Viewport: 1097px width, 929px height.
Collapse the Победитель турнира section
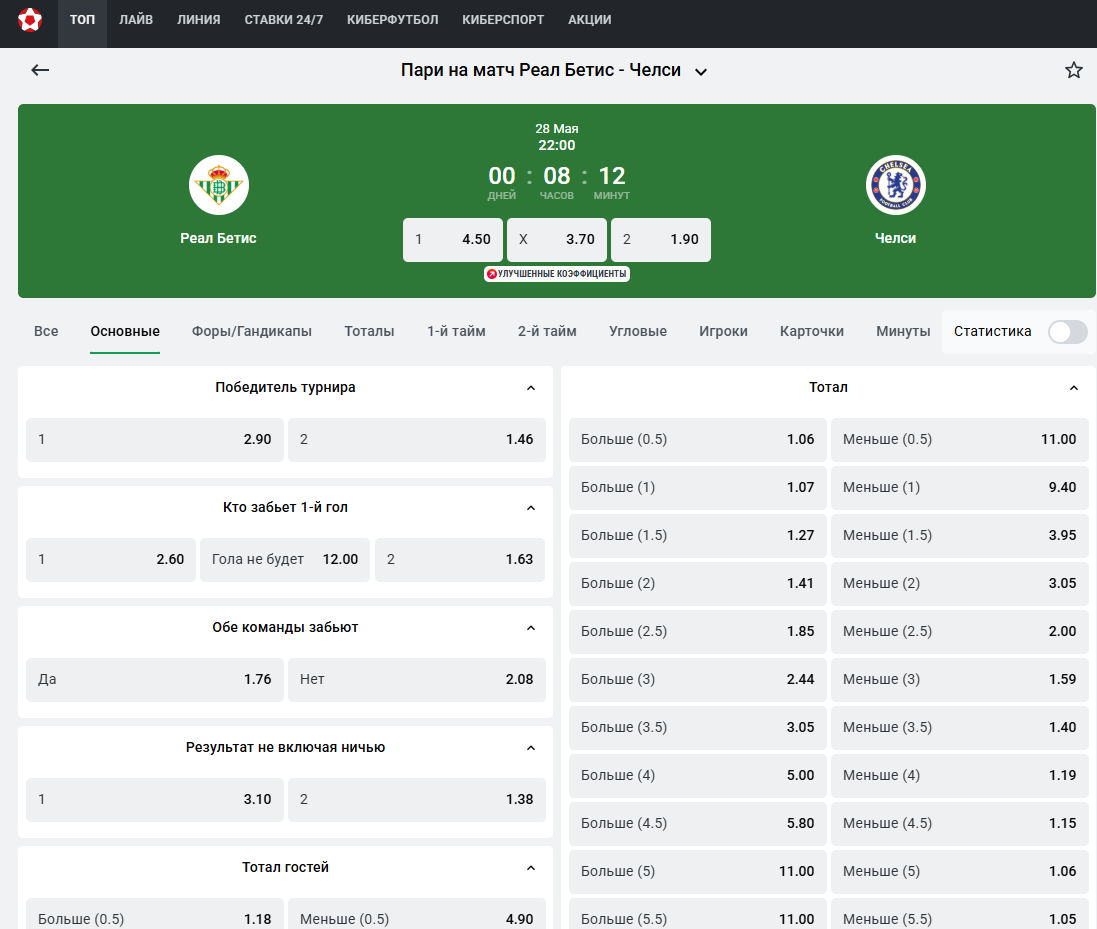[531, 388]
